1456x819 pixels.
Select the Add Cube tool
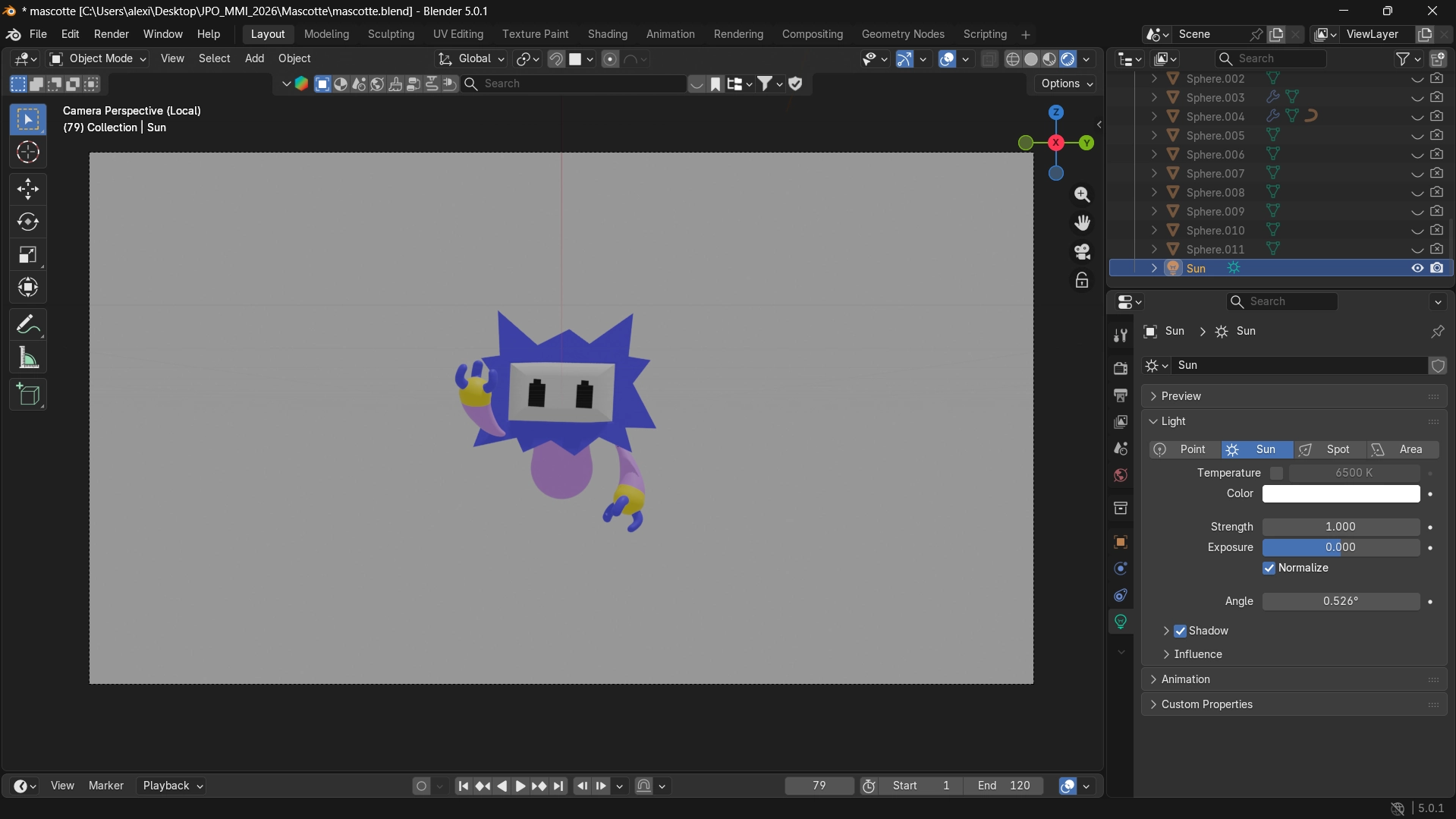click(28, 394)
